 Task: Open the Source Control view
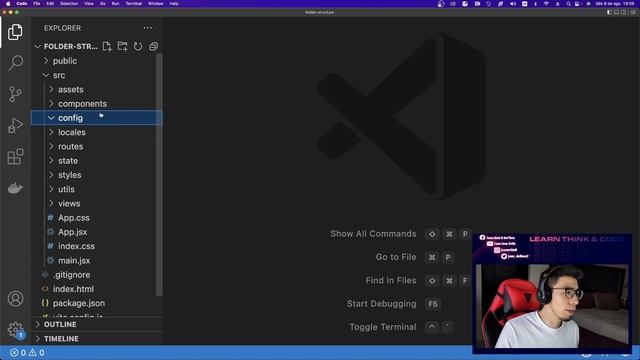point(15,94)
